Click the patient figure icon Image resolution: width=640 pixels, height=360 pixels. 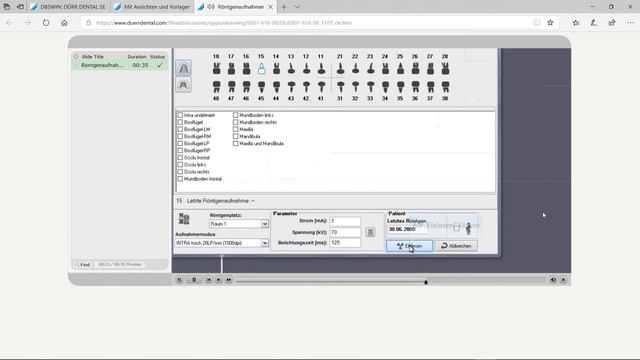point(468,228)
